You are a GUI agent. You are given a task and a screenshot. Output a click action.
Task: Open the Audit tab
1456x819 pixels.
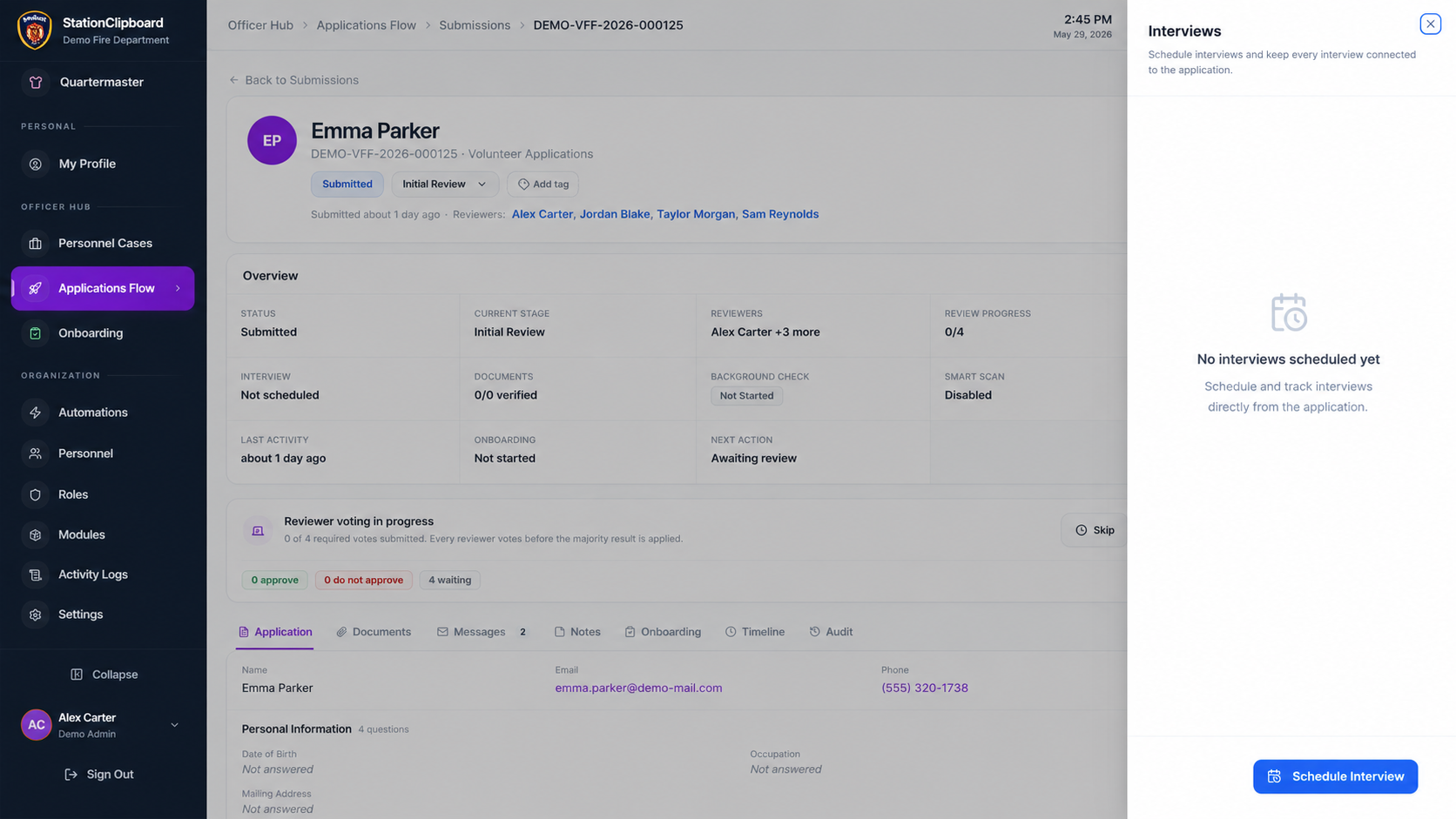831,632
